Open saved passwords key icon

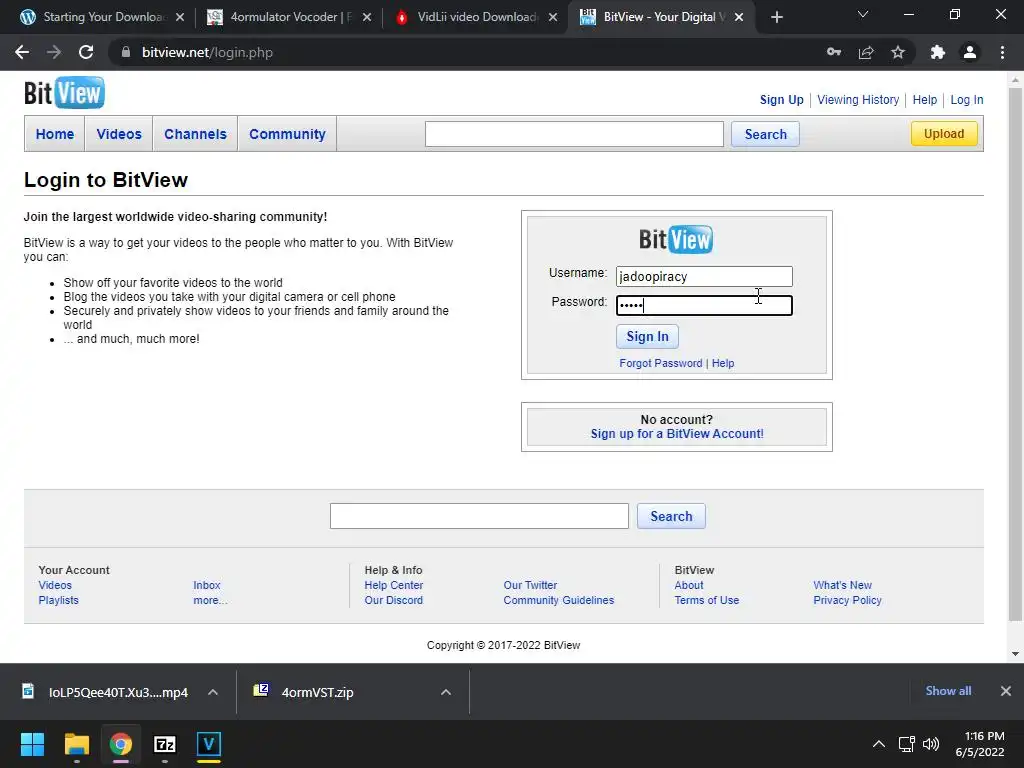(834, 52)
